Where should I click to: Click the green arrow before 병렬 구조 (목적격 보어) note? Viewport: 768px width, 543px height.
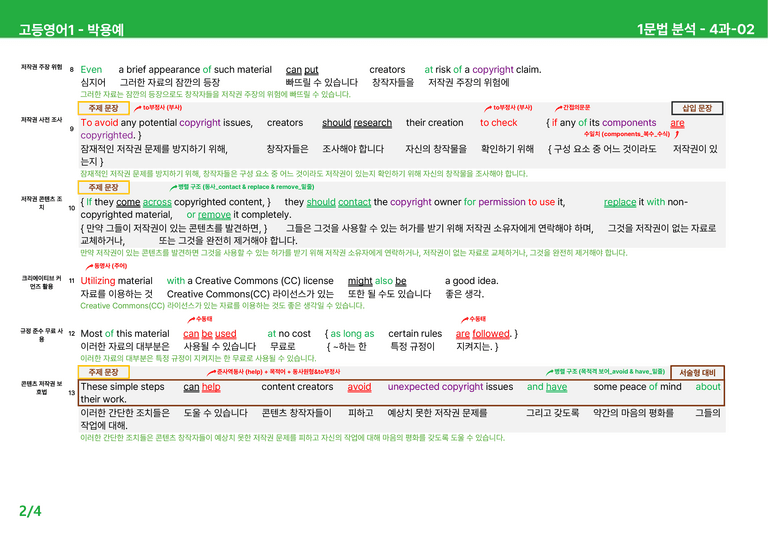(550, 372)
